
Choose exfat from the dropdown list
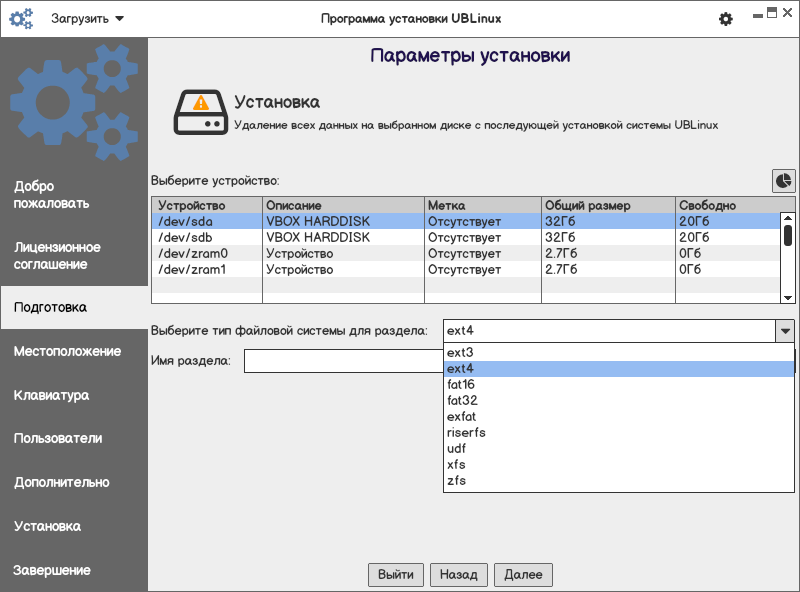tap(462, 417)
